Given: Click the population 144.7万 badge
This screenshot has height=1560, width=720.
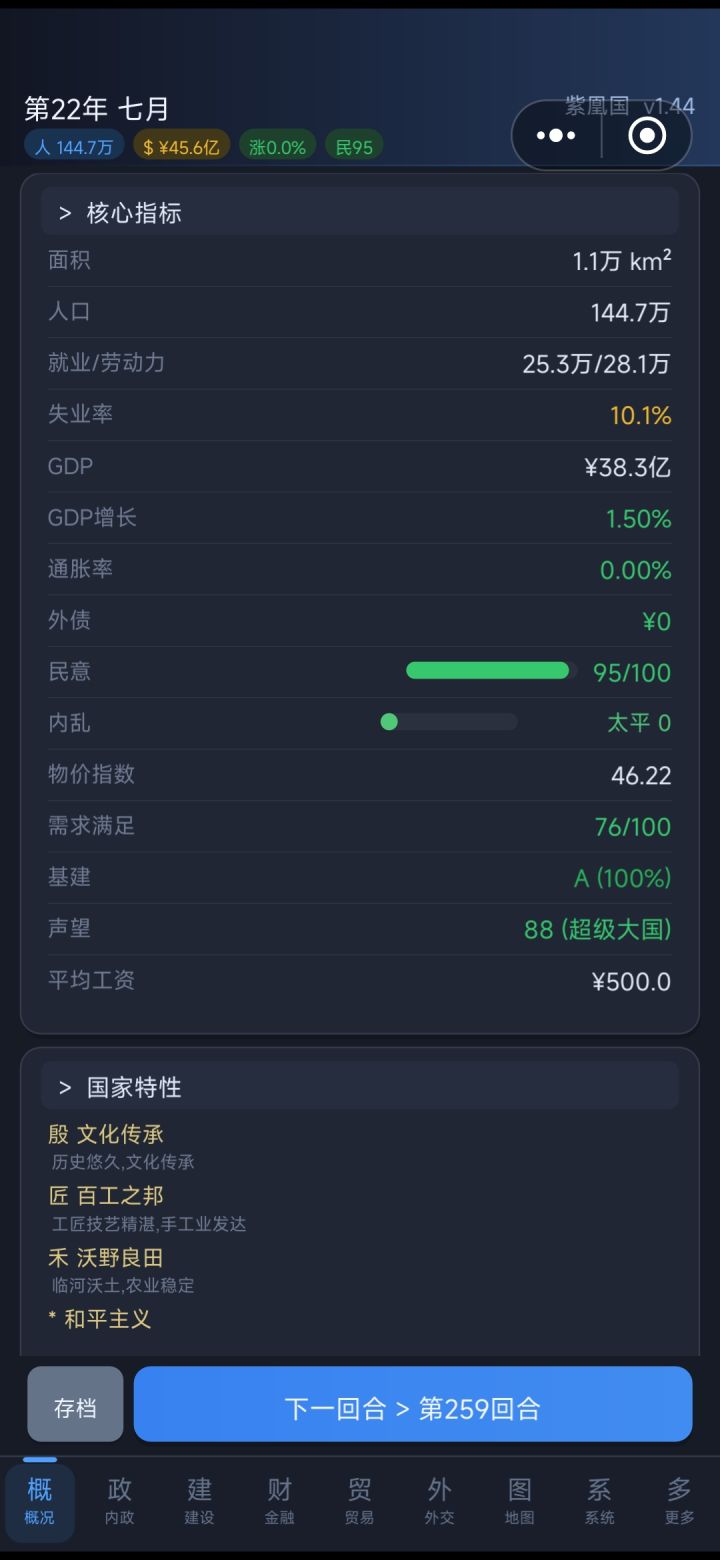Looking at the screenshot, I should (x=74, y=147).
